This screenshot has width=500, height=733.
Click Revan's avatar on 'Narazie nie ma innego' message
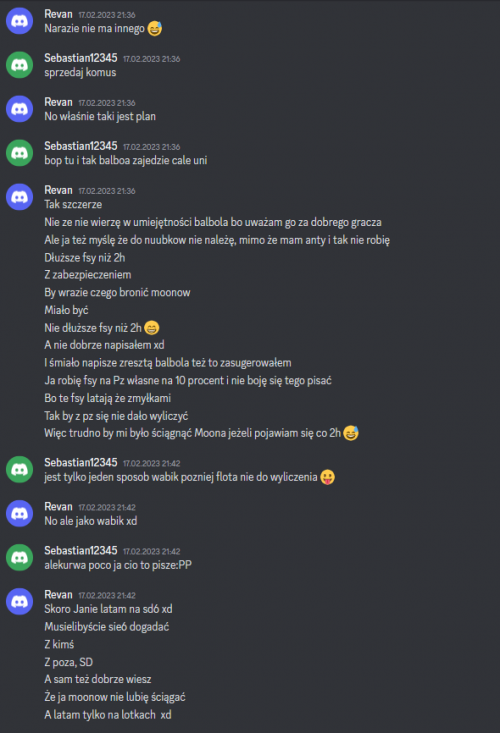pos(19,21)
